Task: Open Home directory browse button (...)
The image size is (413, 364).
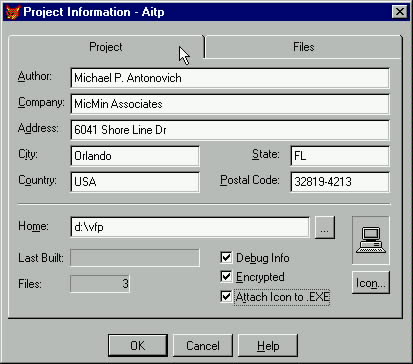Action: coord(325,228)
